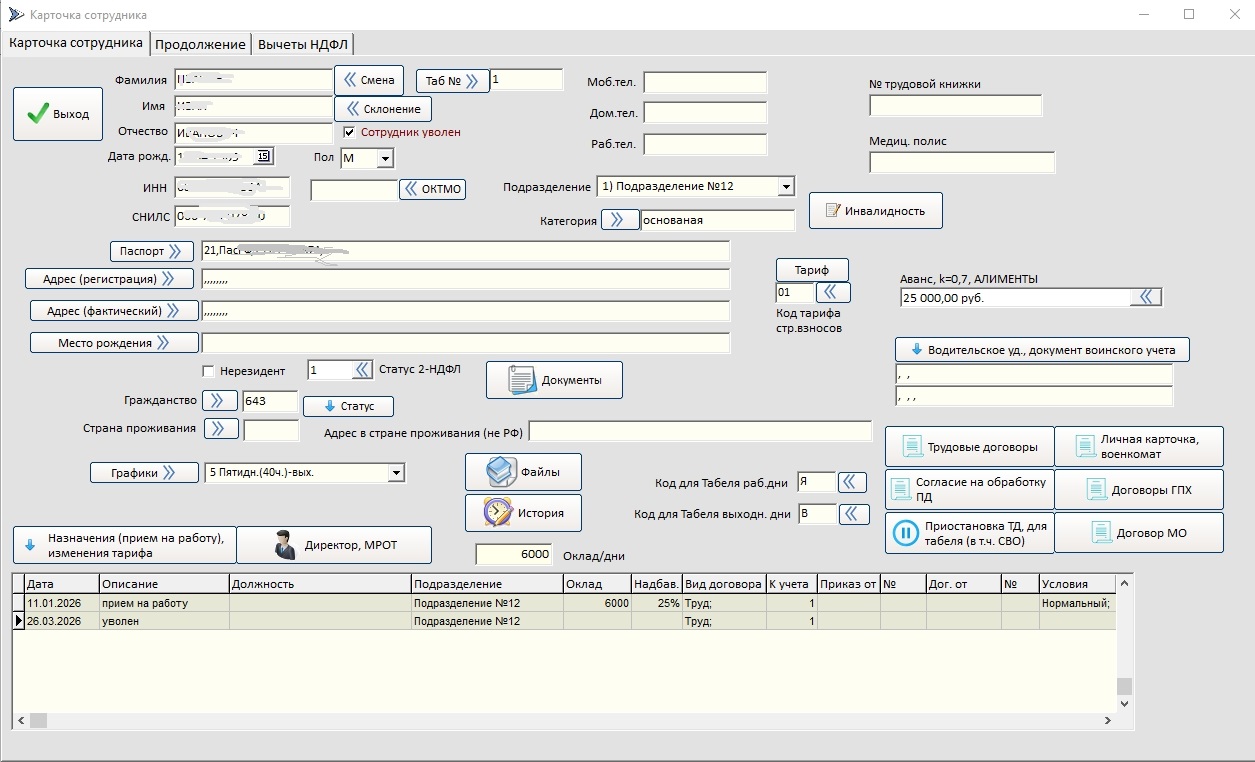Click the arrow next to Статус 2-НДФЛ field
1255x762 pixels.
click(x=363, y=370)
